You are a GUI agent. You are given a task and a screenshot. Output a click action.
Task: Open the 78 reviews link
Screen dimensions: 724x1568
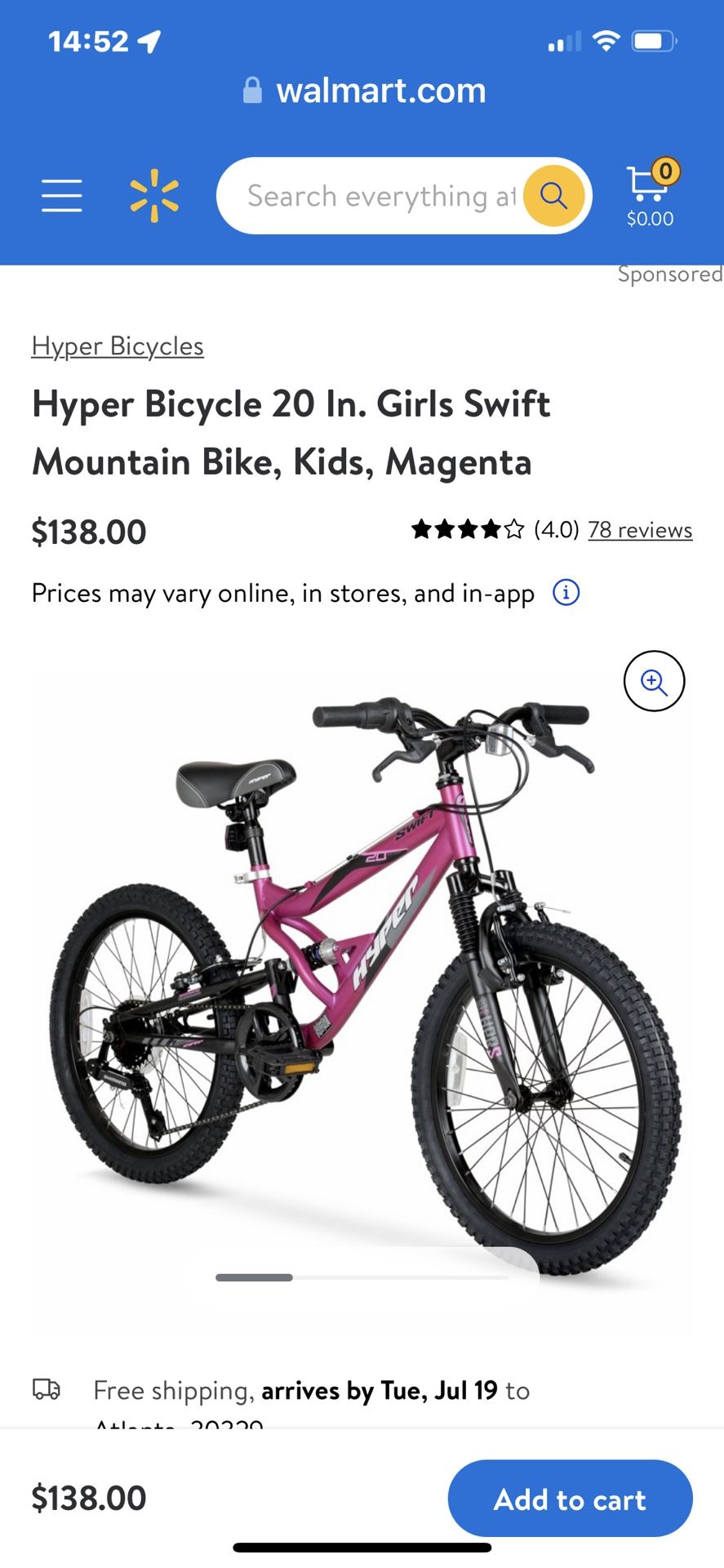click(x=640, y=530)
